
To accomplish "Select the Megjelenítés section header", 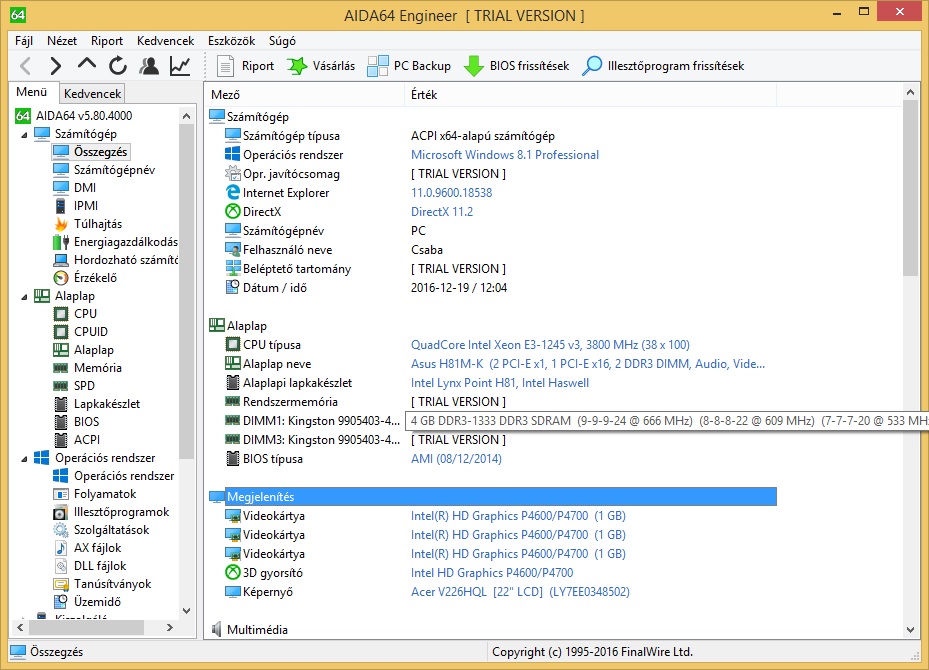I will tap(493, 496).
